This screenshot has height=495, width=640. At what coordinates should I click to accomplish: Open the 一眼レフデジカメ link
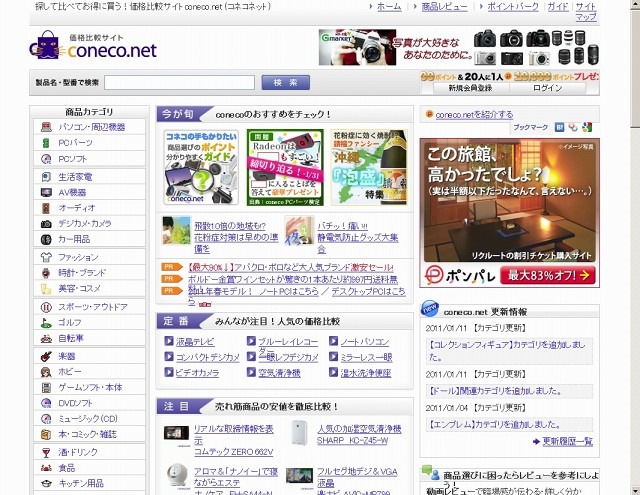(x=288, y=357)
